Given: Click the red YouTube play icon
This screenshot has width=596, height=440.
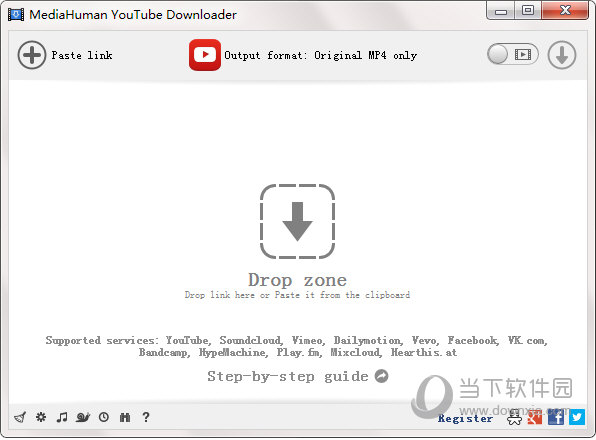Looking at the screenshot, I should [x=205, y=55].
